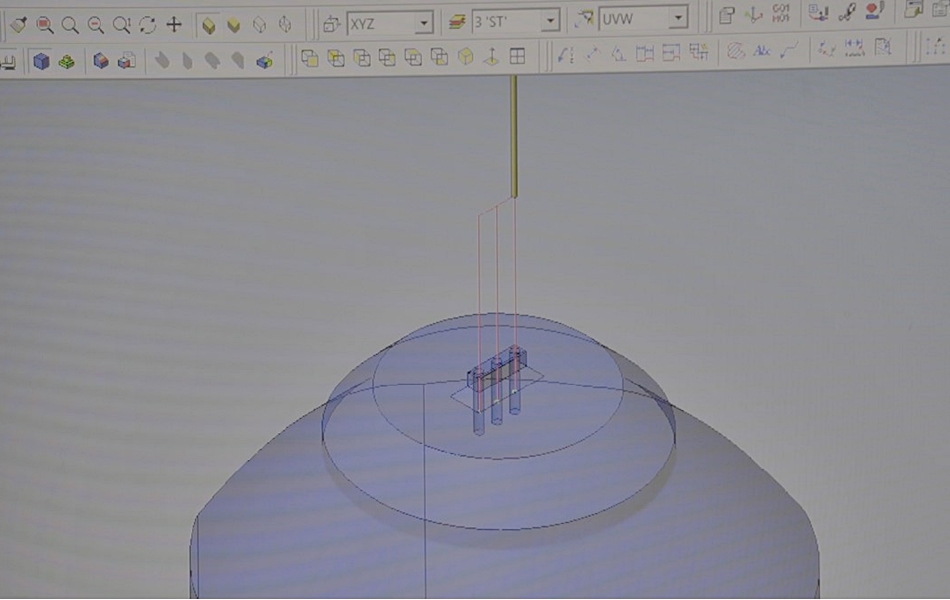Expand the 3 'ST' layer dropdown
Viewport: 950px width, 600px height.
(550, 21)
